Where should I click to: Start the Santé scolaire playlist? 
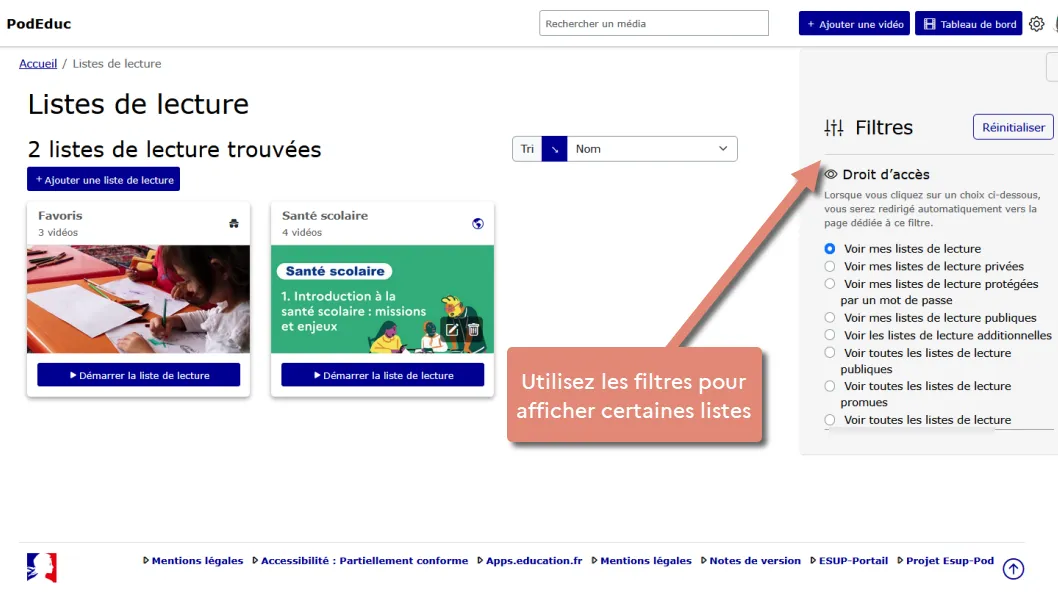click(383, 375)
